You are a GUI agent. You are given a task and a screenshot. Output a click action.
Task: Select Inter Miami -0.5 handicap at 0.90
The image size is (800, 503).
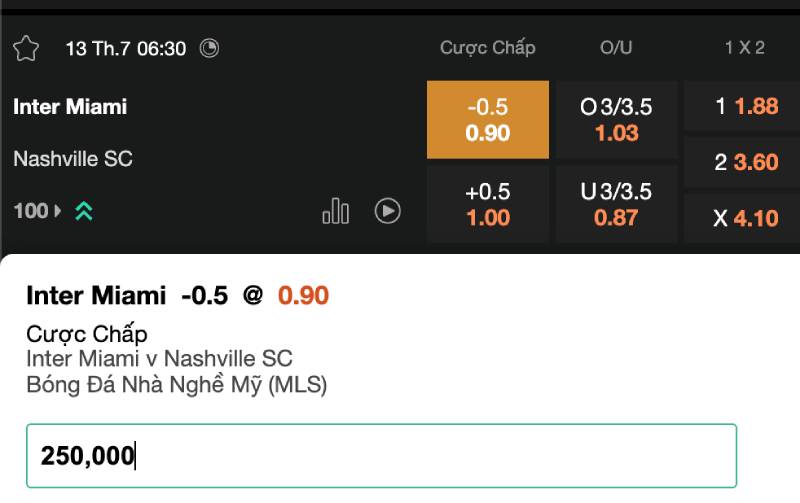pos(488,120)
